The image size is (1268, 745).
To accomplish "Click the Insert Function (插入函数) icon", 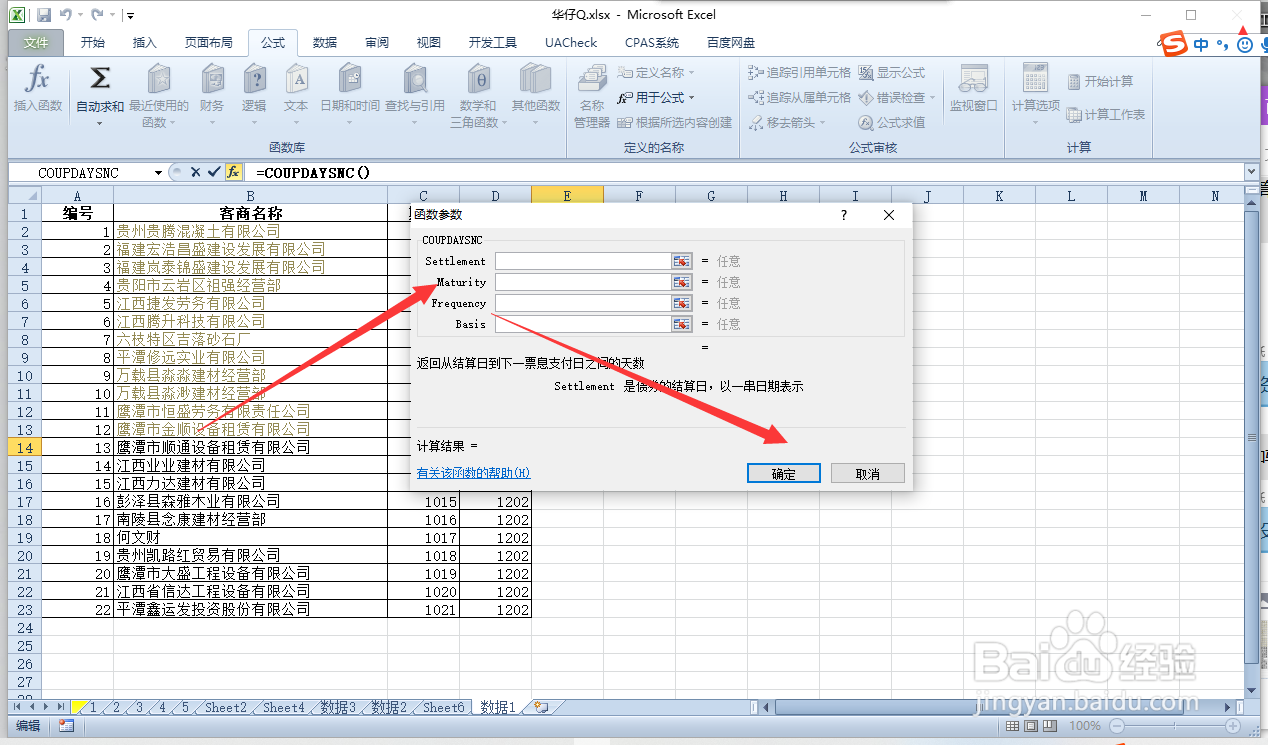I will click(37, 80).
